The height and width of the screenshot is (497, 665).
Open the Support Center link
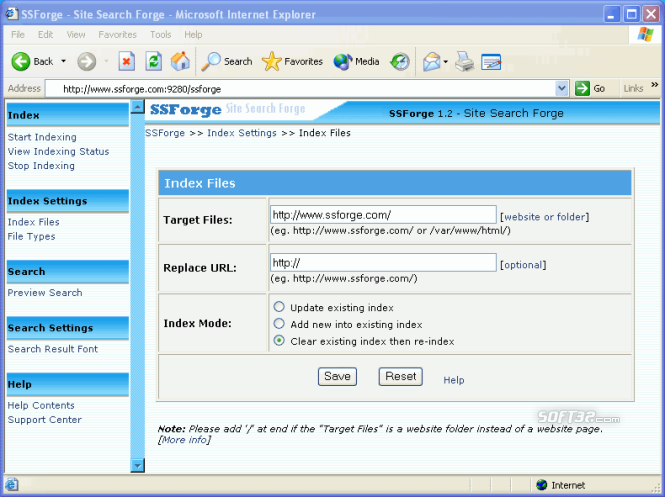point(45,420)
